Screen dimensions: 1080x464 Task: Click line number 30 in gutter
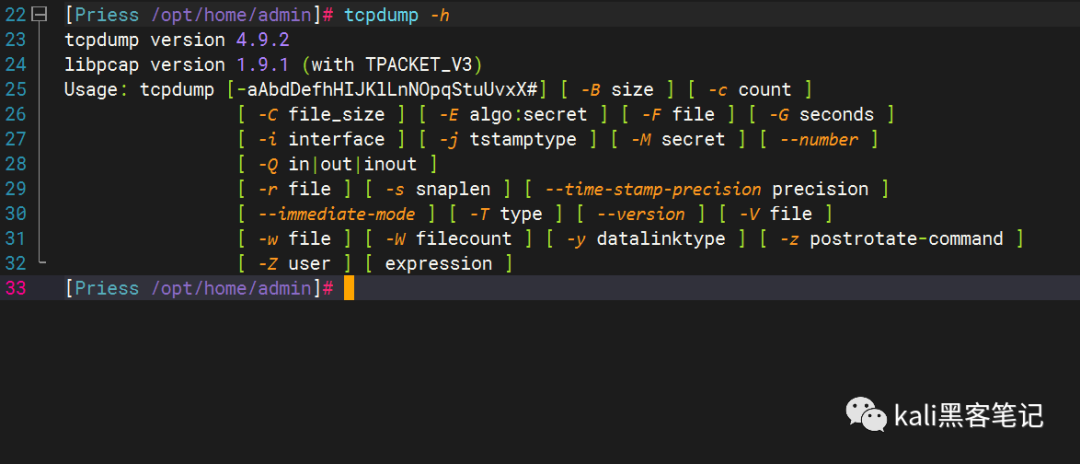coord(14,213)
